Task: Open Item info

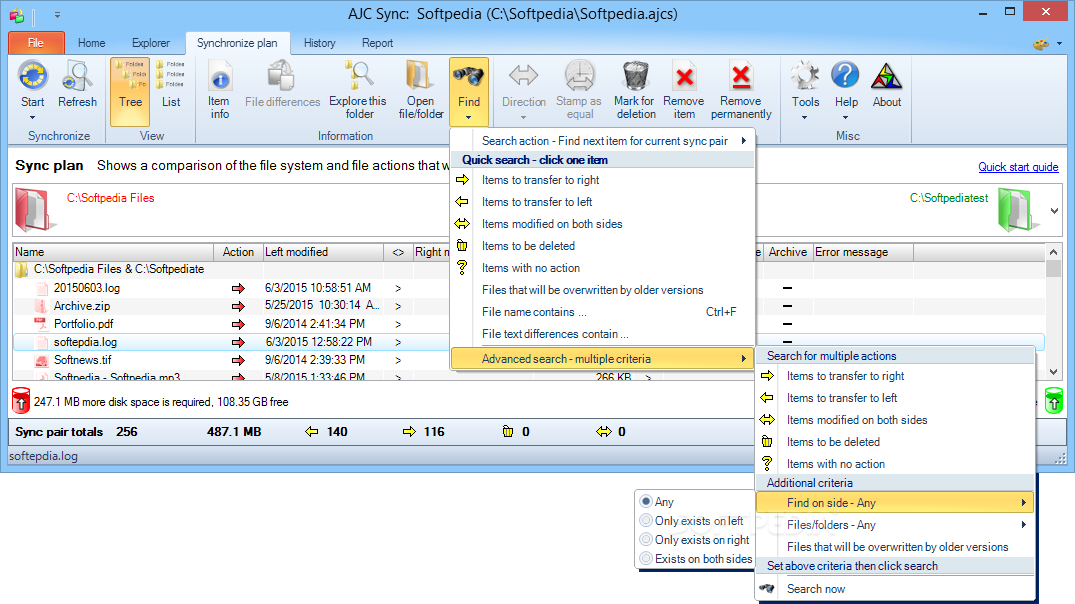Action: click(219, 89)
